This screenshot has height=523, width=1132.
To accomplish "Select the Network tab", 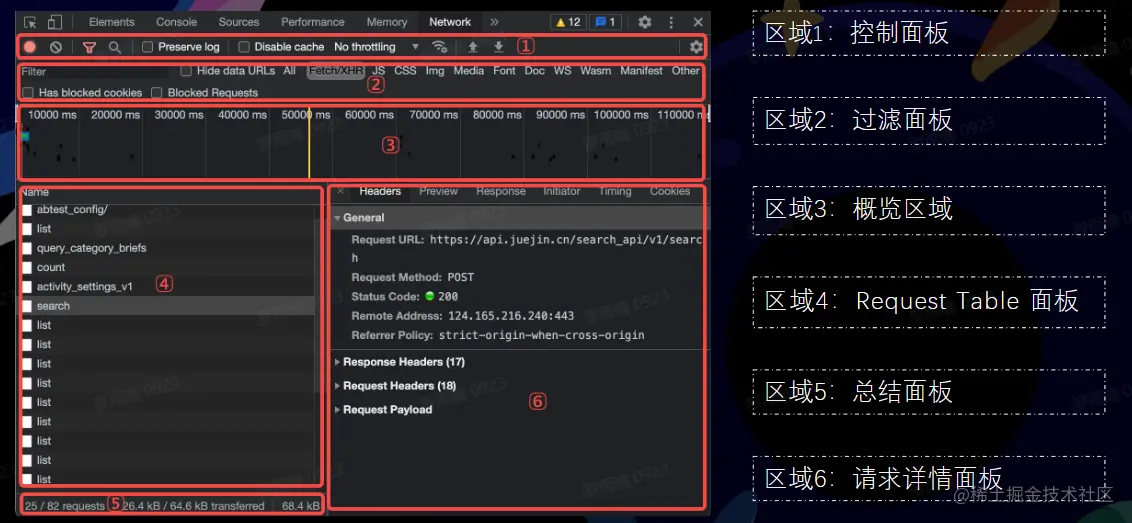I will coord(450,22).
